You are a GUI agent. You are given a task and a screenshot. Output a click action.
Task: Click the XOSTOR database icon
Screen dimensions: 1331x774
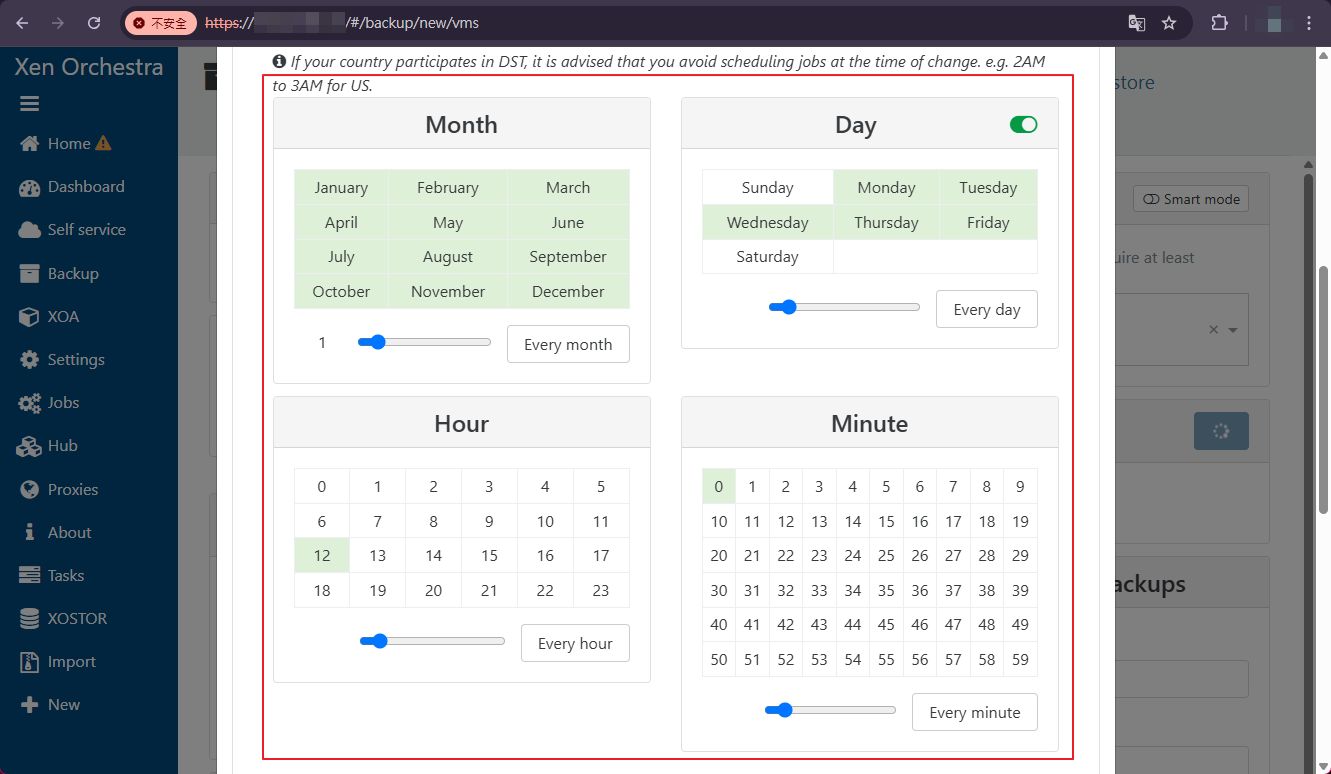coord(30,619)
